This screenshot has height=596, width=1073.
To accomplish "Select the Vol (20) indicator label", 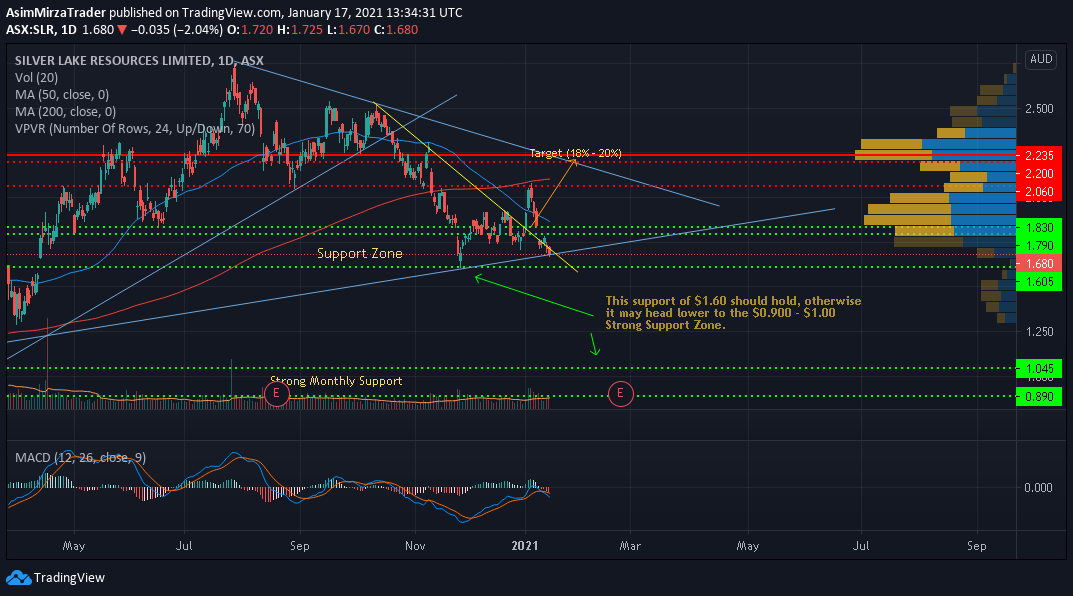I will (x=36, y=78).
